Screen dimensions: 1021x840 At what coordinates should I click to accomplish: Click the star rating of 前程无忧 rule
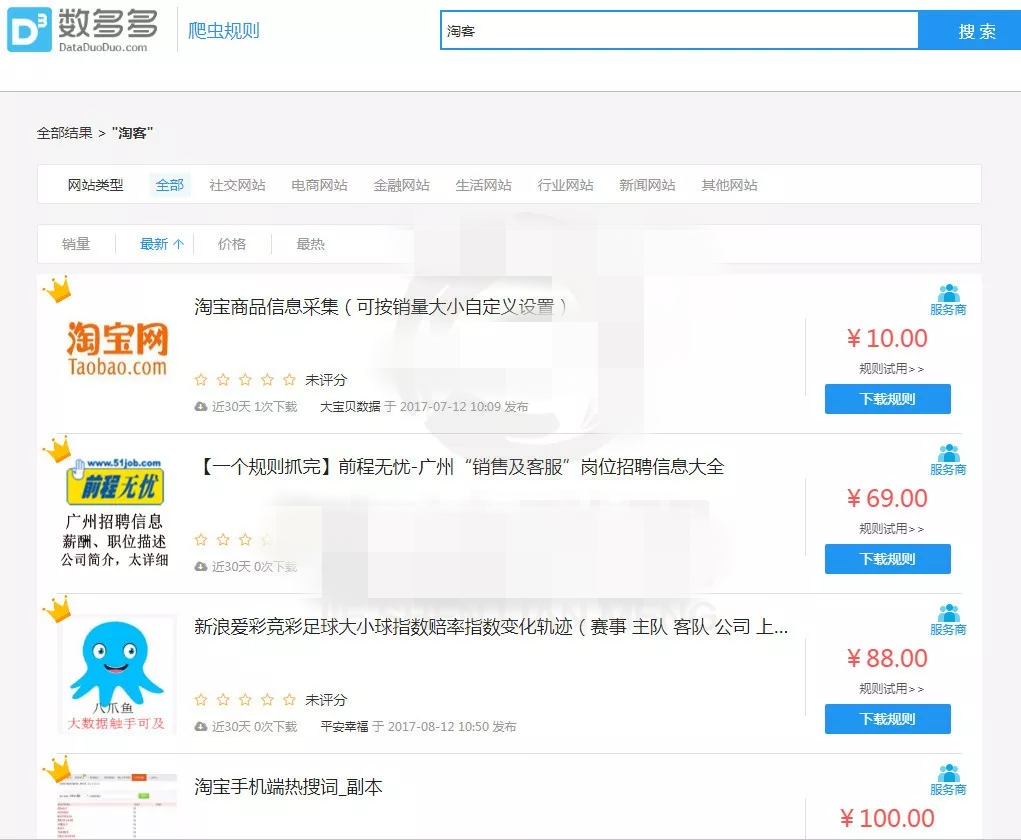coord(234,540)
